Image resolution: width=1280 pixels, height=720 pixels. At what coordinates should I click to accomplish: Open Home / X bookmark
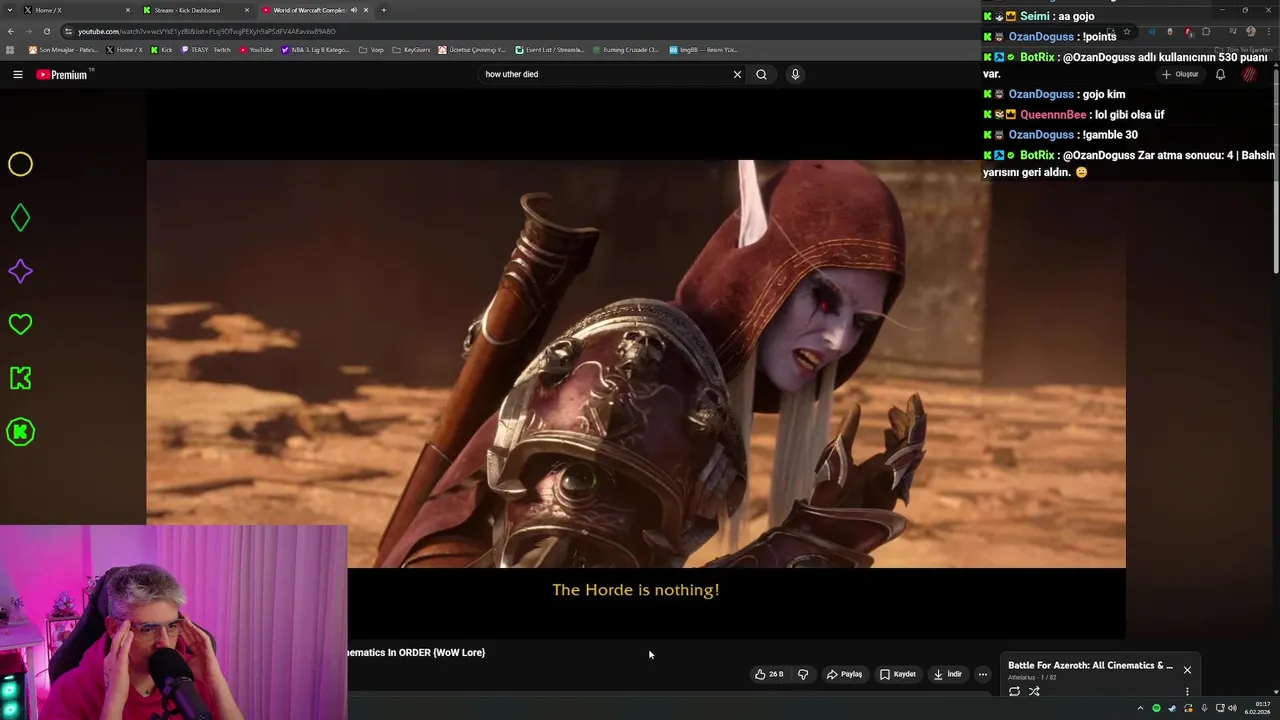pyautogui.click(x=125, y=49)
